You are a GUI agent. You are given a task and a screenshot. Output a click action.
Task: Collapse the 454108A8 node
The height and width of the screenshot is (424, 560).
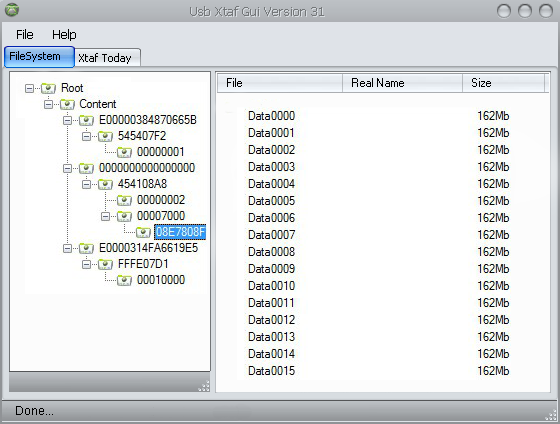pos(86,184)
